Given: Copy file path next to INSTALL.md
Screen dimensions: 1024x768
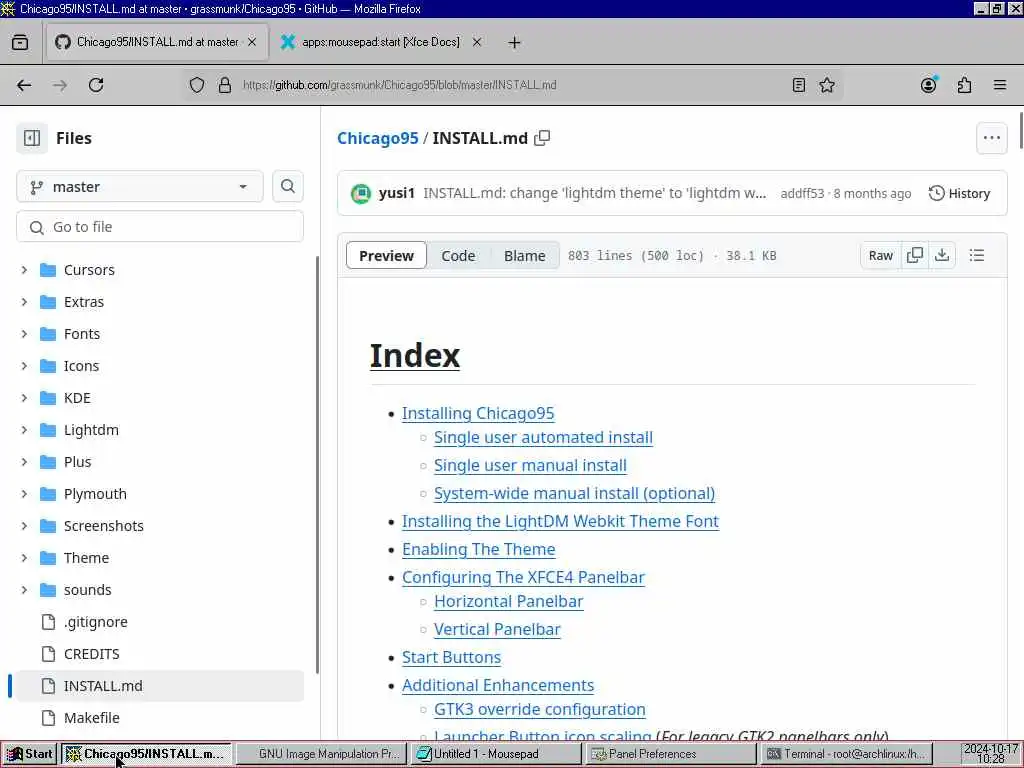Looking at the screenshot, I should 542,138.
